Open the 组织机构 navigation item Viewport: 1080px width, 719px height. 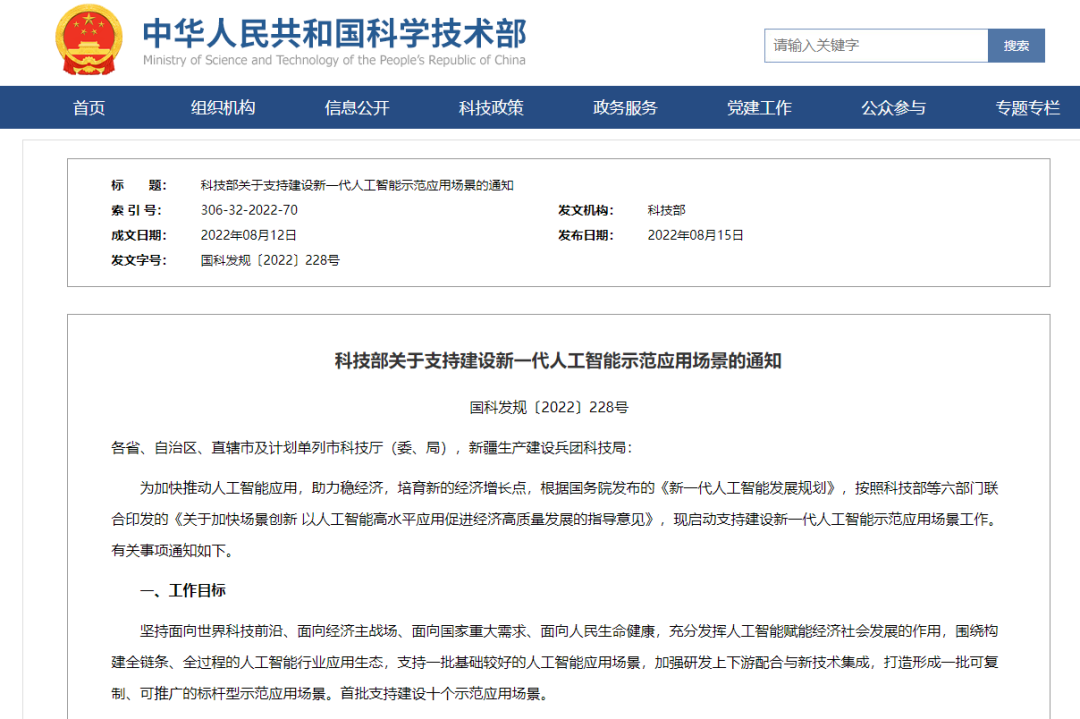point(223,107)
